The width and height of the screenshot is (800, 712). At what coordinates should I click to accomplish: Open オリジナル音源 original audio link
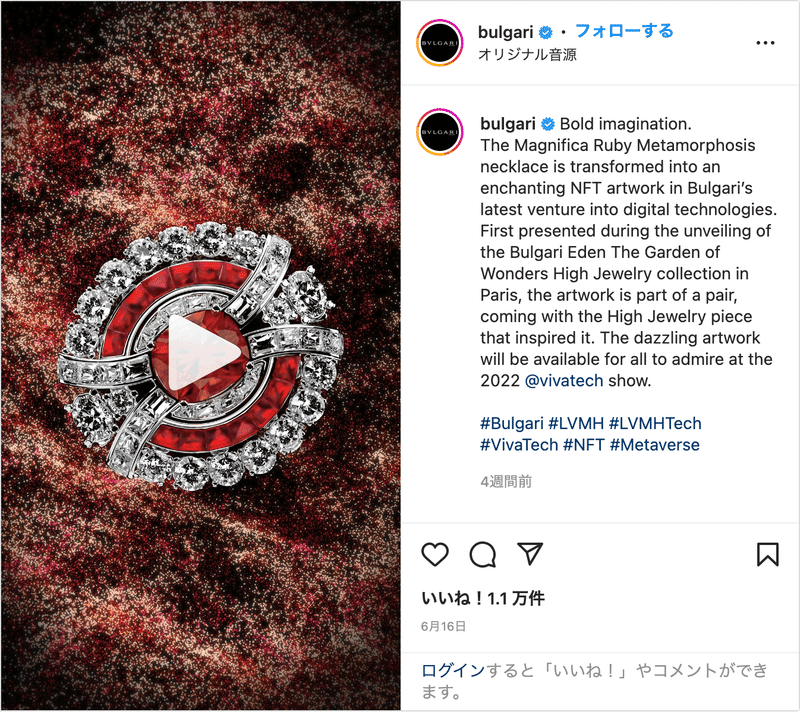(x=527, y=55)
